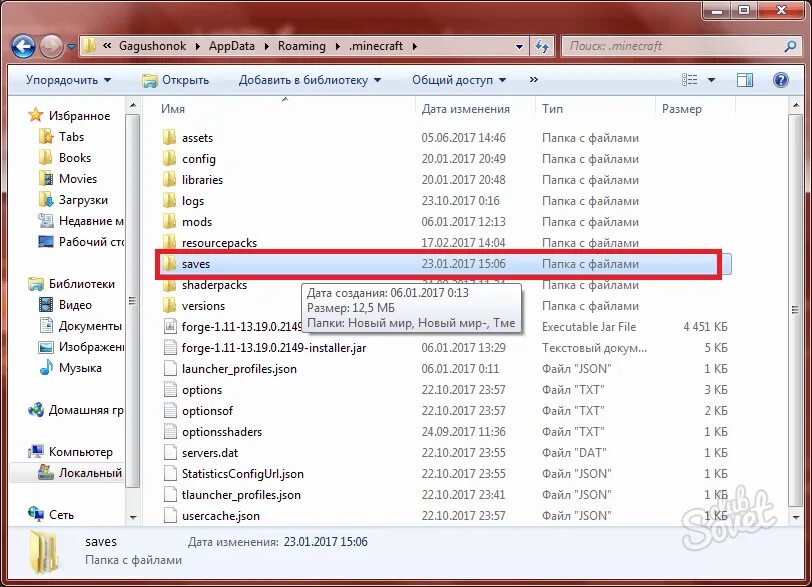Open Movies in favorites

point(68,179)
